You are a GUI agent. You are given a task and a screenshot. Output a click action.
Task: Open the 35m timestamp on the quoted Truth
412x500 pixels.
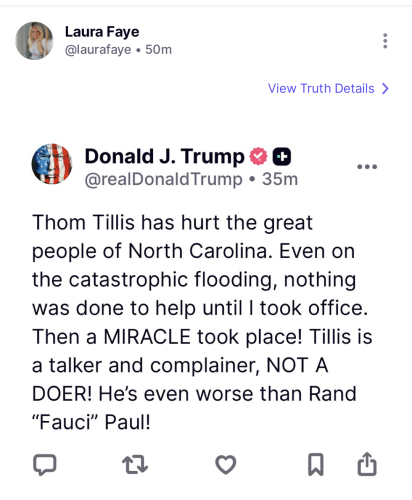click(x=280, y=179)
